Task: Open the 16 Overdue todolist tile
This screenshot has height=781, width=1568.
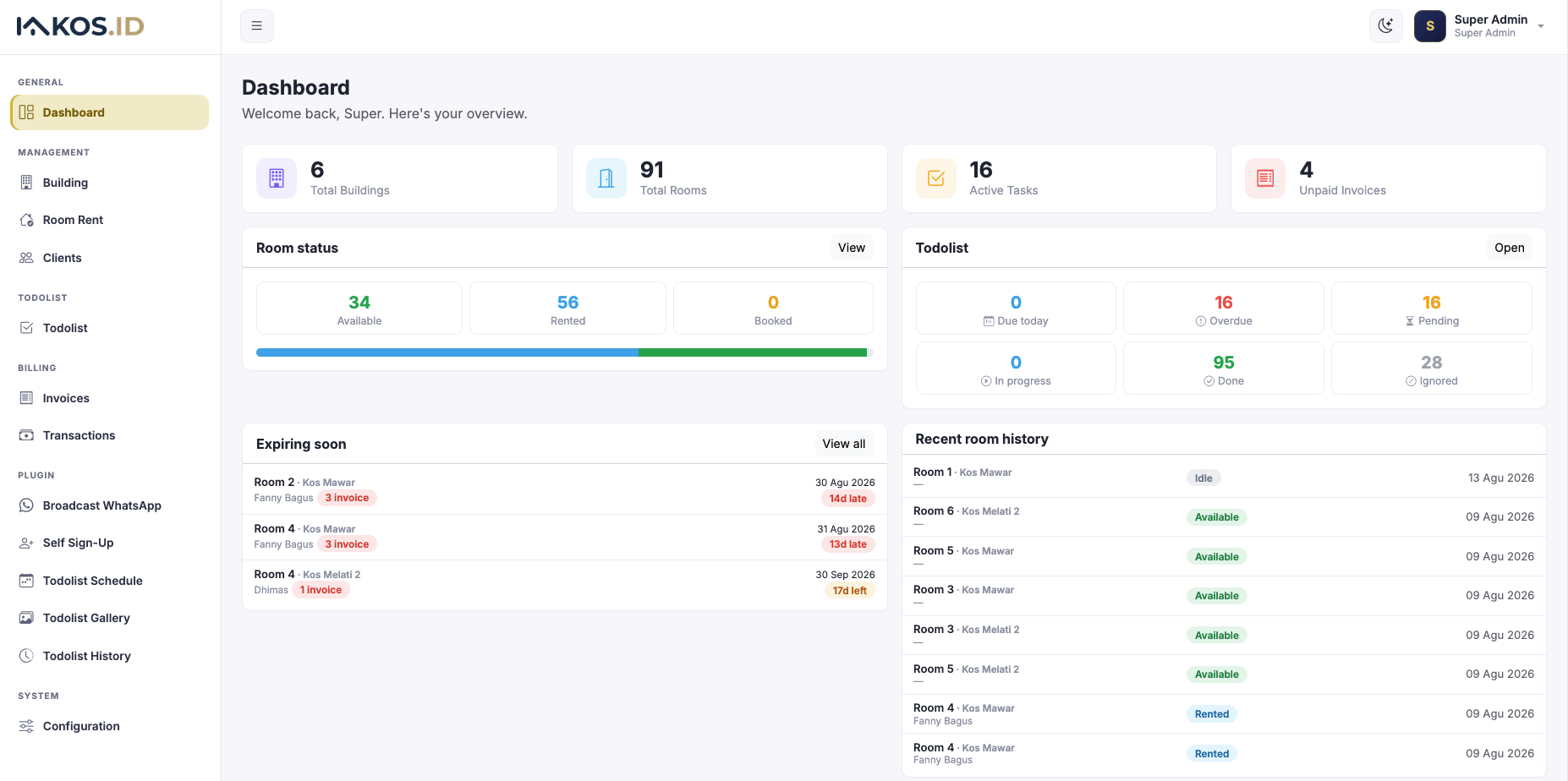Action: pos(1224,309)
